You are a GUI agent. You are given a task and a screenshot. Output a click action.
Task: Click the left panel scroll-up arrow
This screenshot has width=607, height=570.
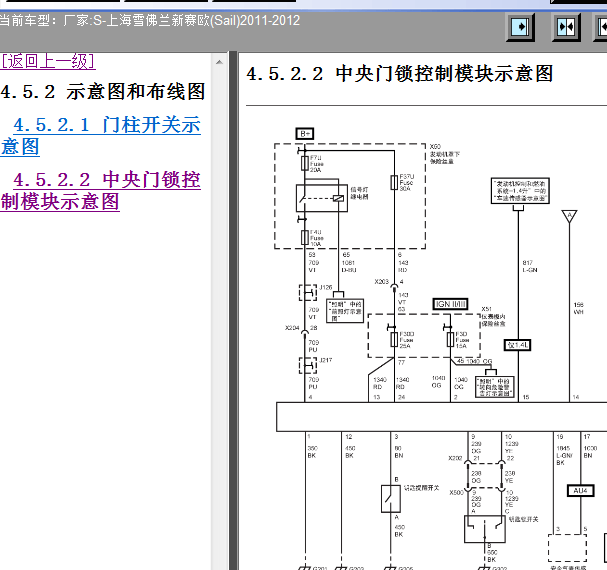click(219, 62)
